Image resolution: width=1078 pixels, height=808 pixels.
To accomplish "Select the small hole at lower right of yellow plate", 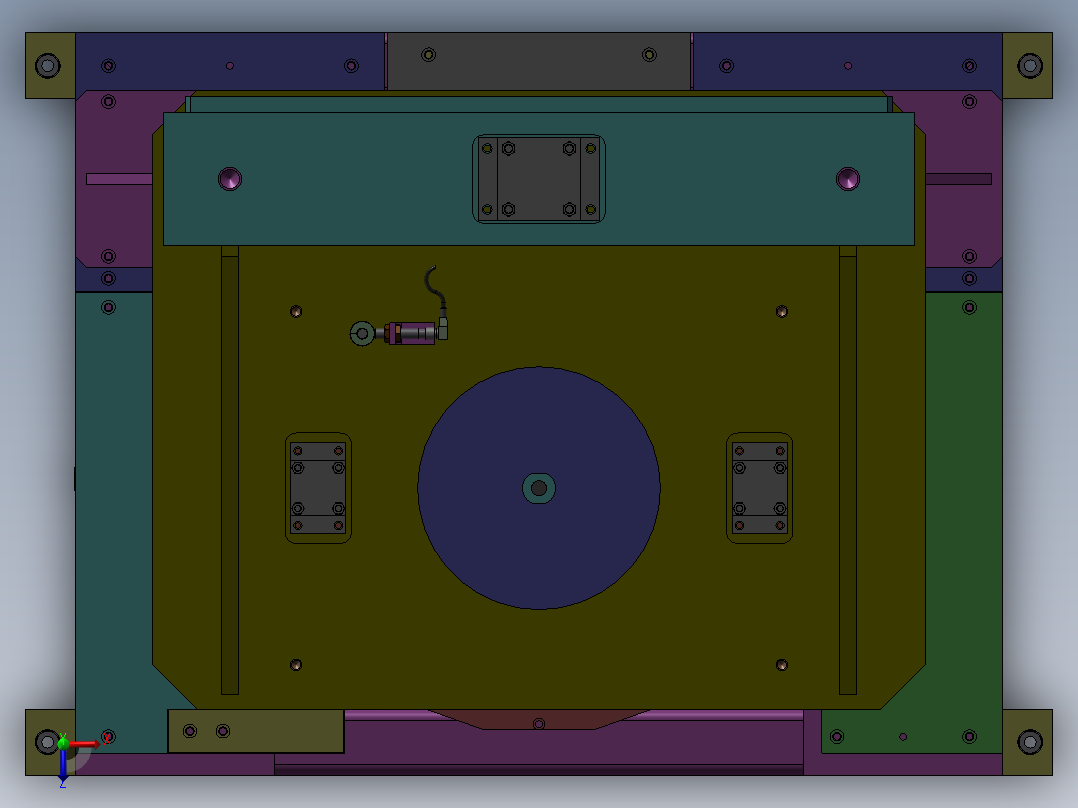I will pyautogui.click(x=782, y=665).
